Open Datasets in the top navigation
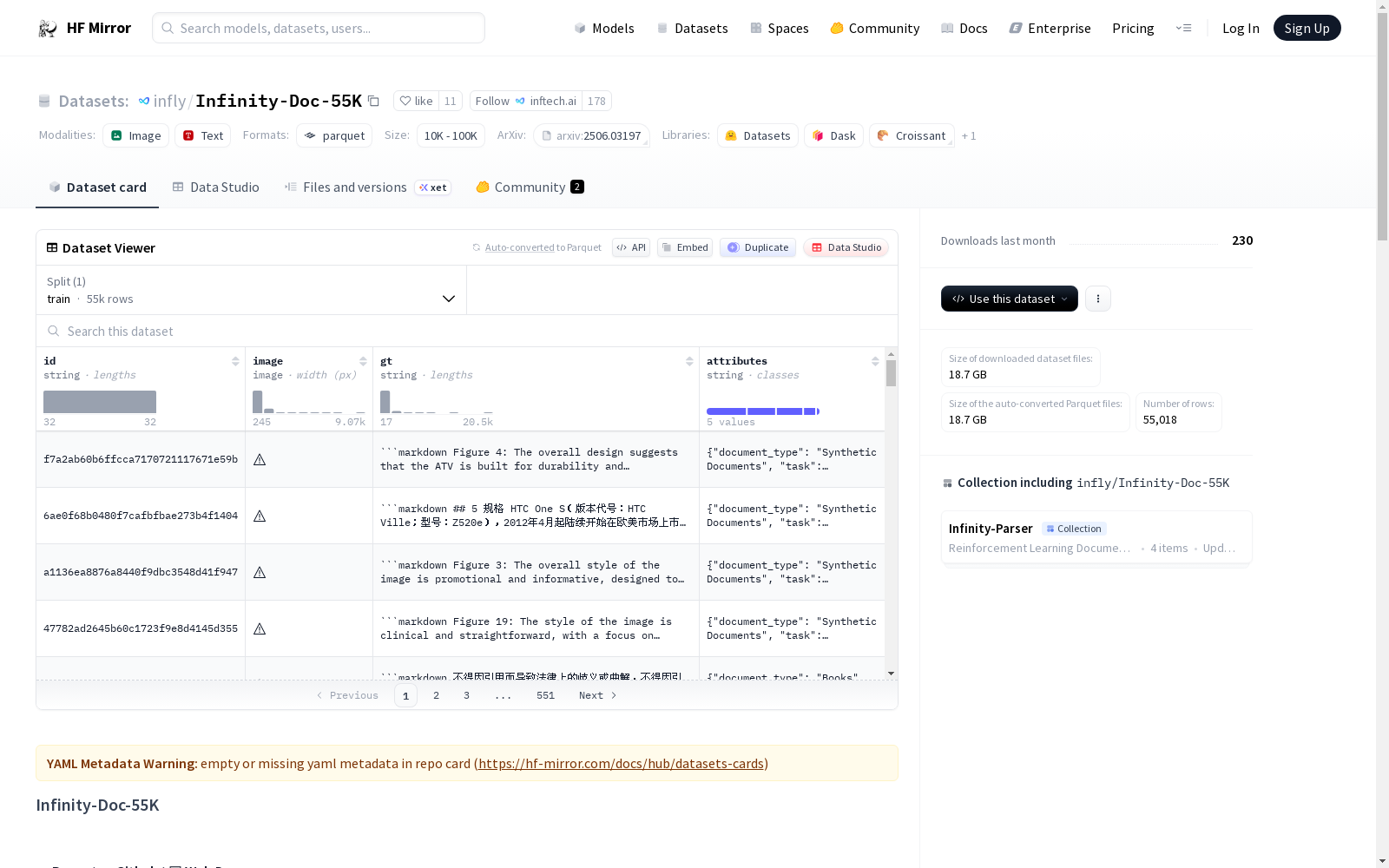Viewport: 1389px width, 868px height. tap(693, 28)
